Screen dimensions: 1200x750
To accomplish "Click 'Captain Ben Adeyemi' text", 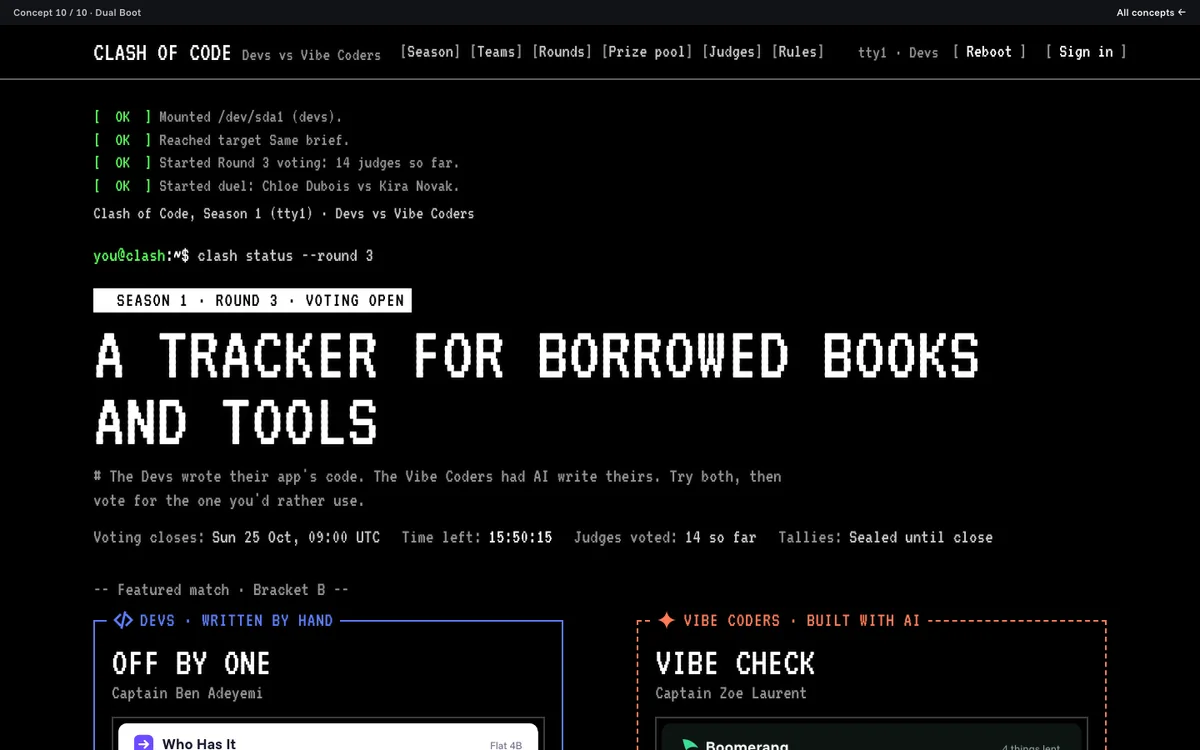I will tap(187, 693).
